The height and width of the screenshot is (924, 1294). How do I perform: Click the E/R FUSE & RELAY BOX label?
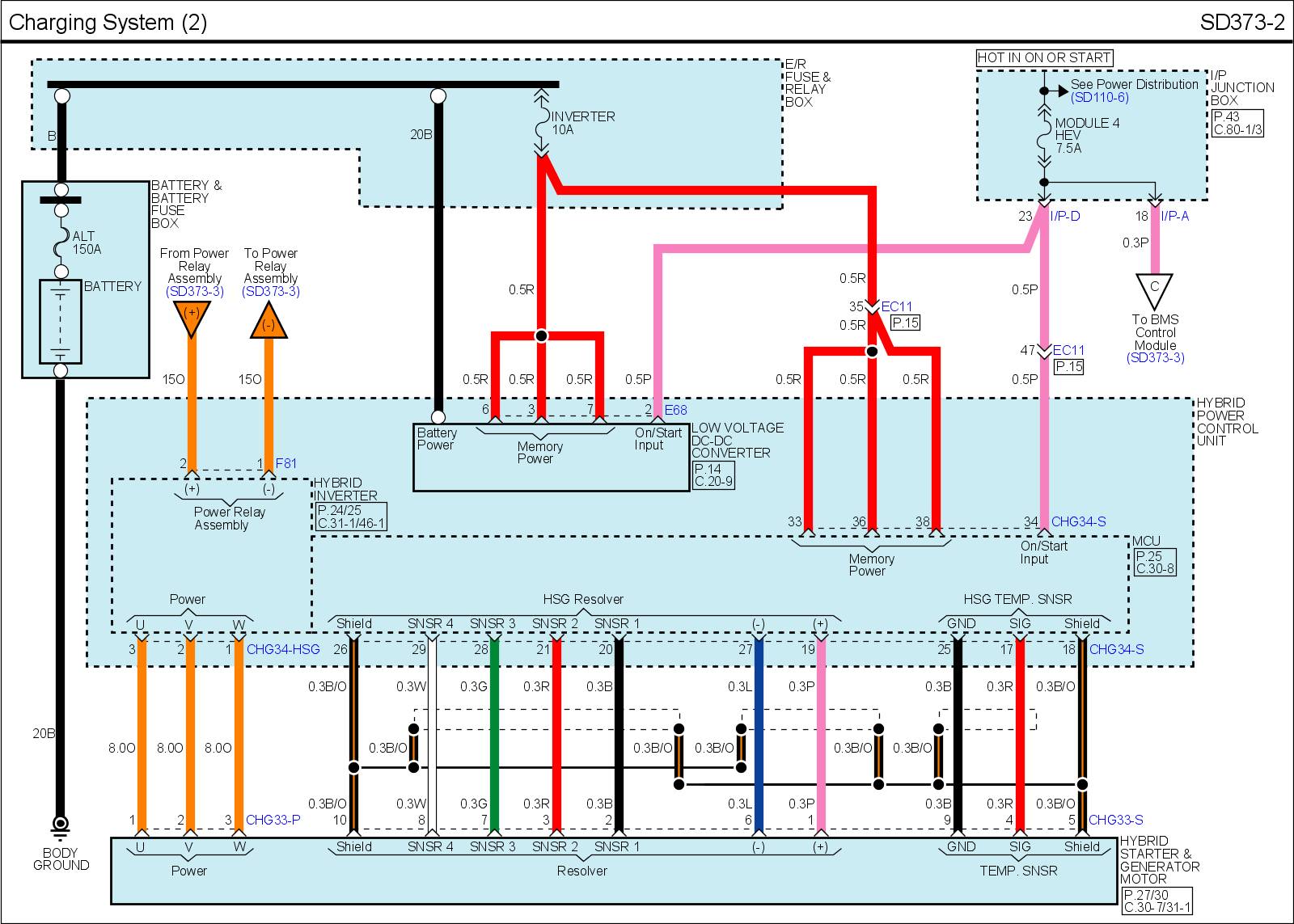coord(808,83)
